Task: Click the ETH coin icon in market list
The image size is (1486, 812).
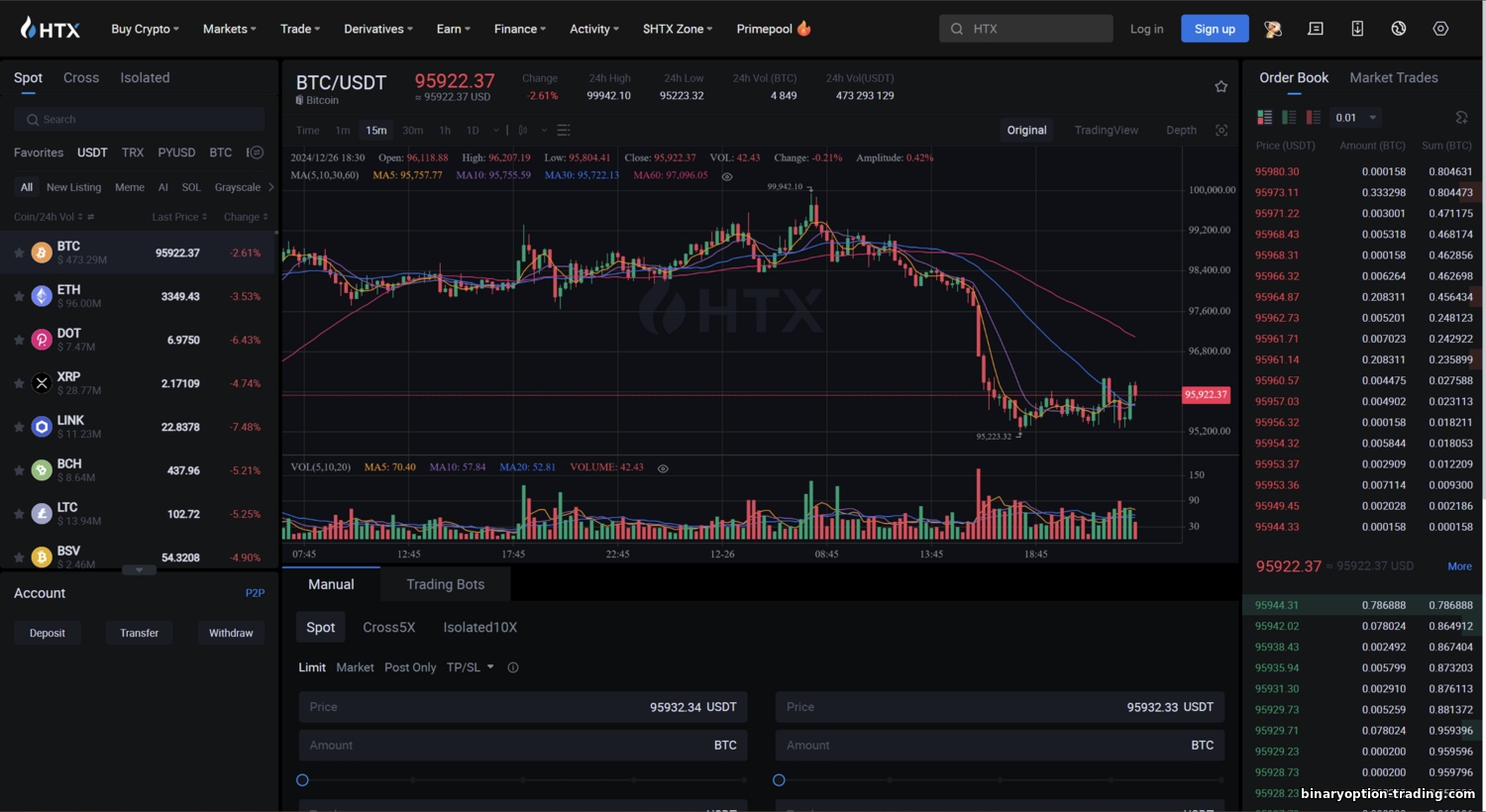Action: click(x=42, y=296)
